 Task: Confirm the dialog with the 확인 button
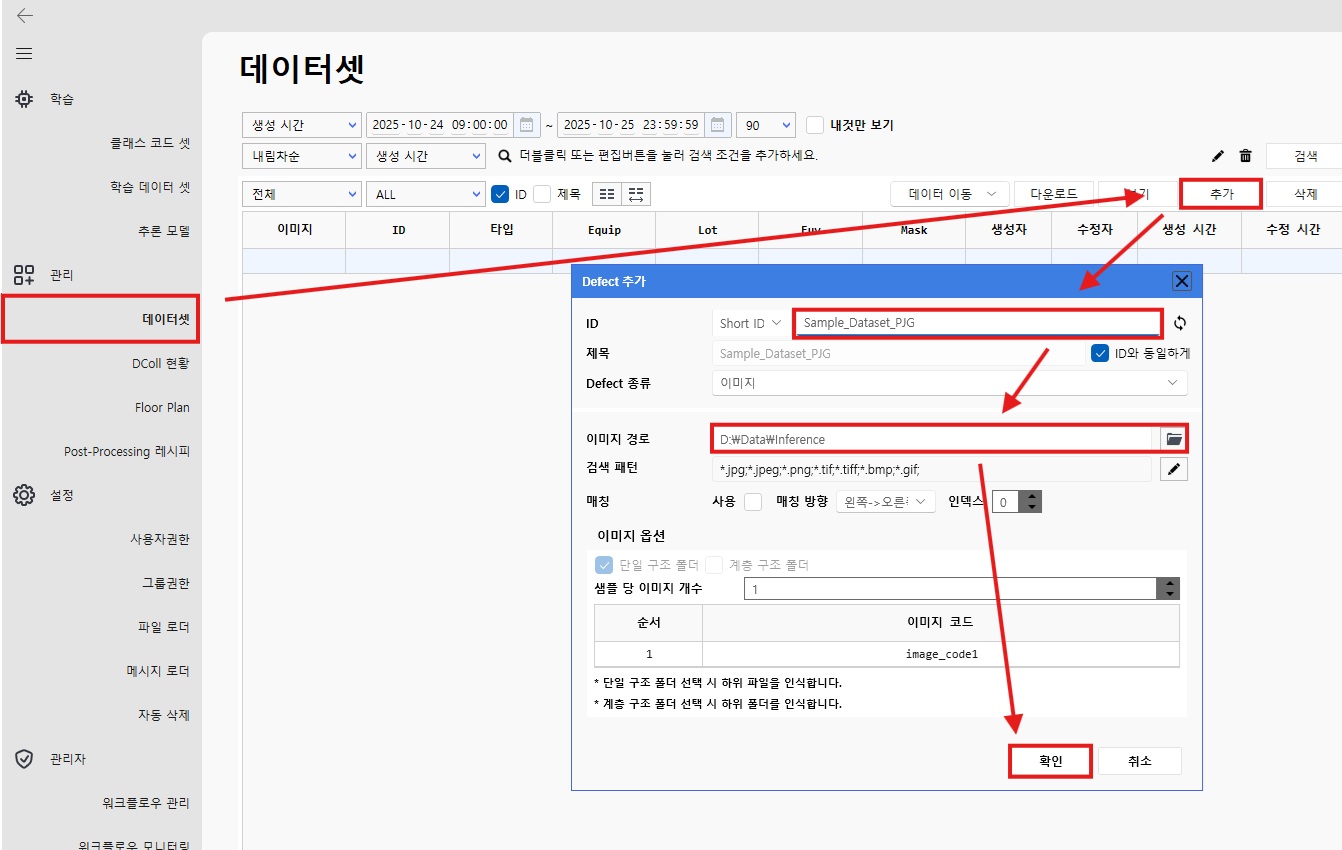point(1050,760)
